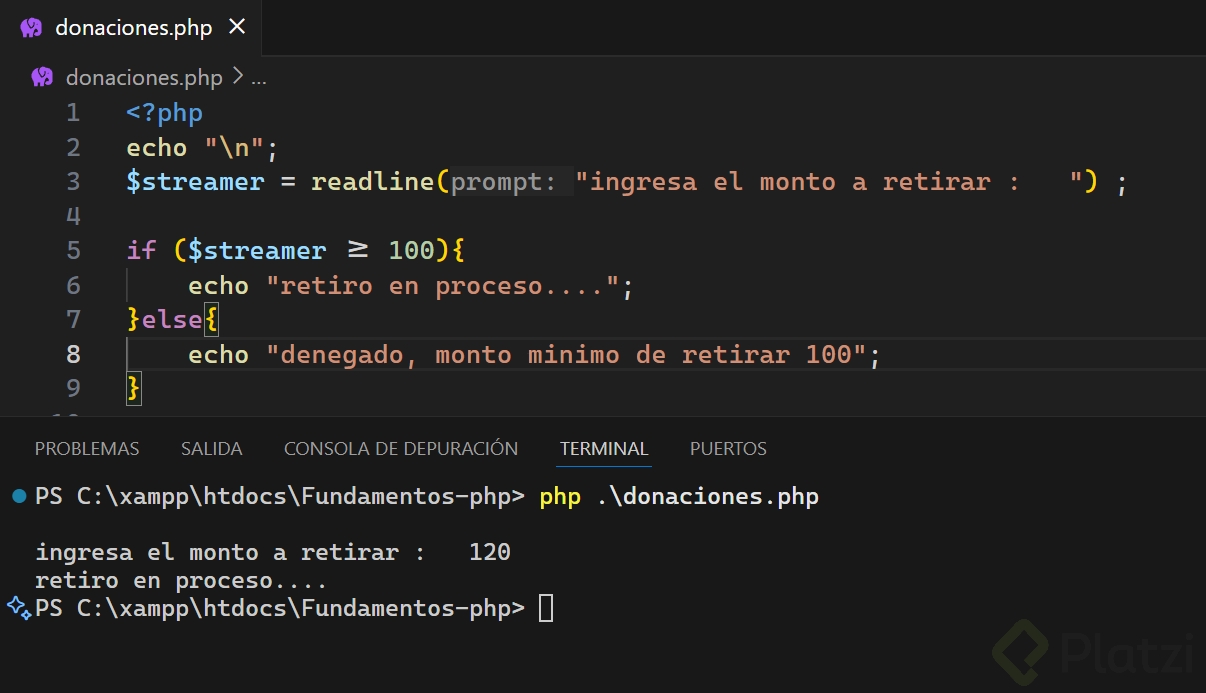Image resolution: width=1206 pixels, height=693 pixels.
Task: Open the PROBLEMAS panel tab
Action: (x=87, y=449)
